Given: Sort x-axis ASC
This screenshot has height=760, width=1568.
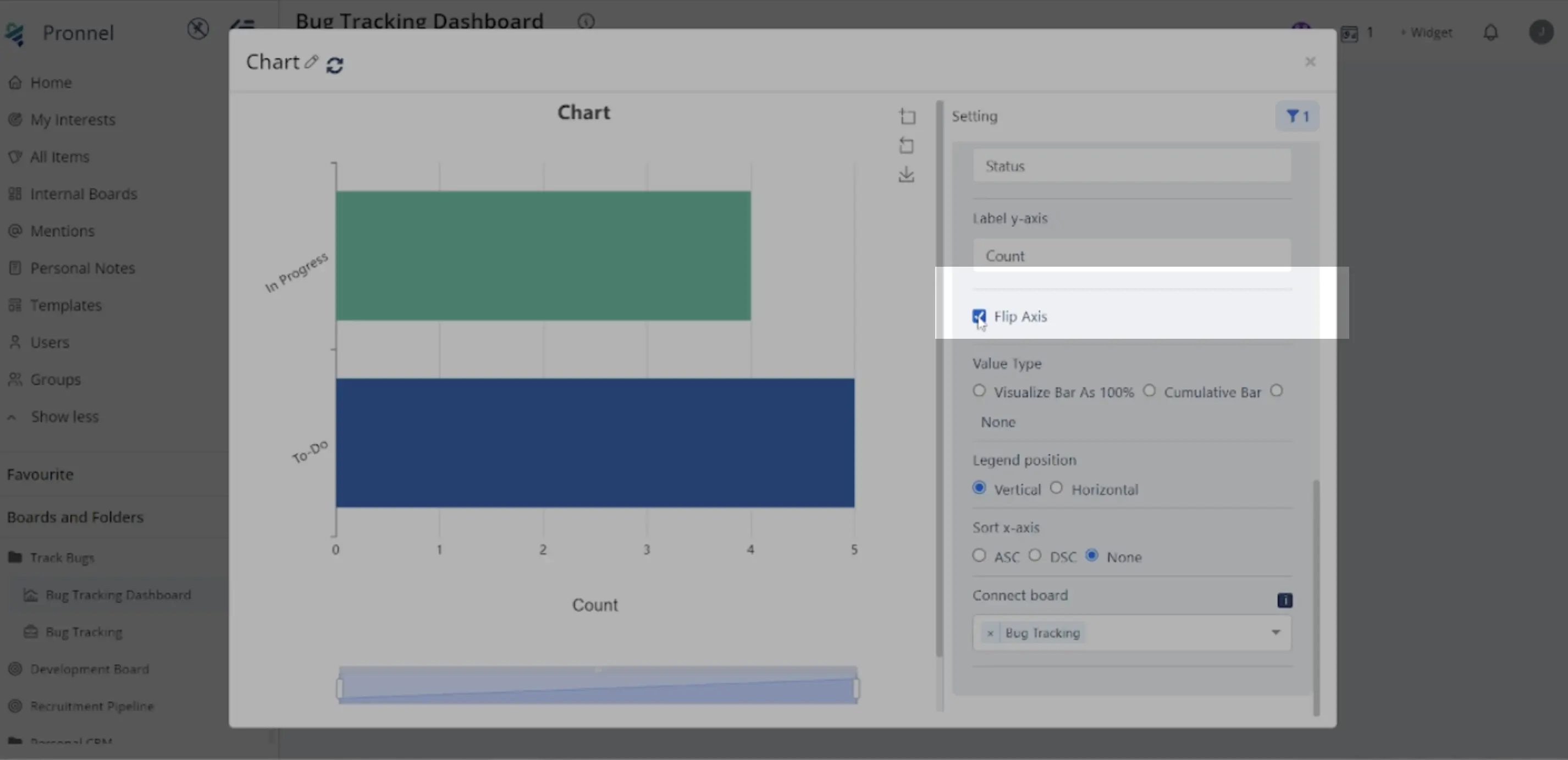Looking at the screenshot, I should [x=979, y=555].
